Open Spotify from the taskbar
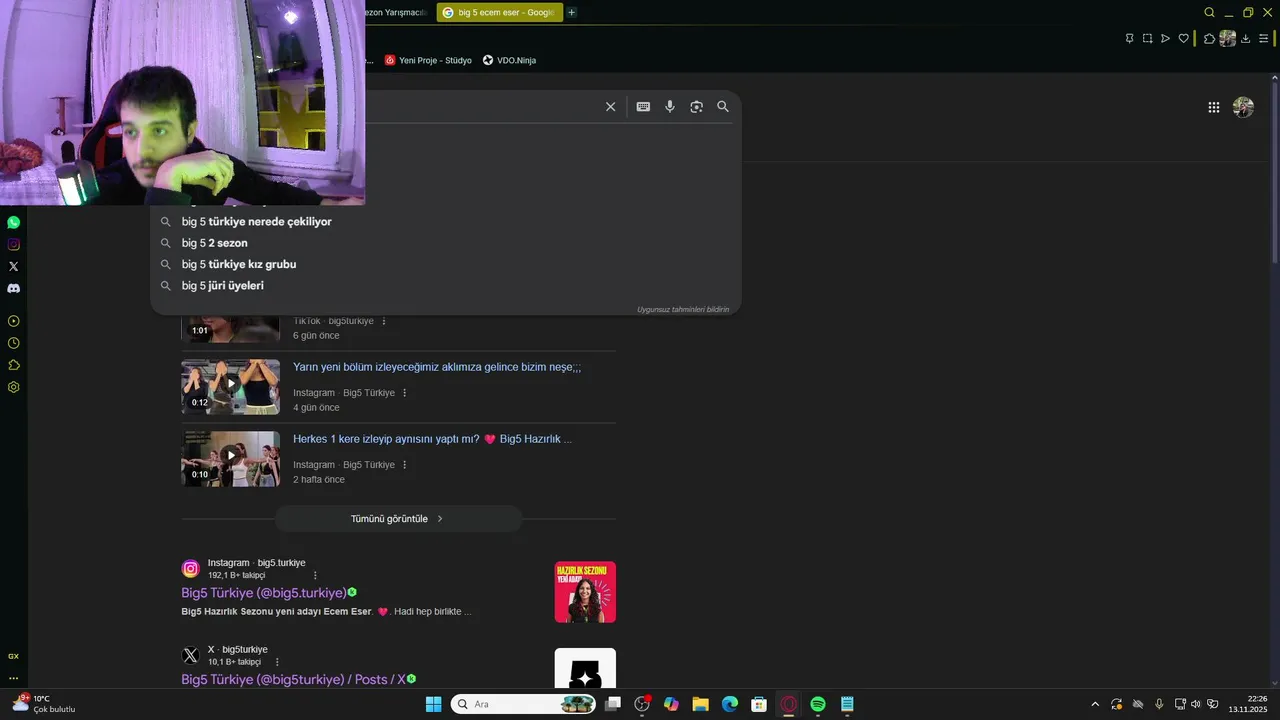Viewport: 1280px width, 720px height. tap(818, 704)
